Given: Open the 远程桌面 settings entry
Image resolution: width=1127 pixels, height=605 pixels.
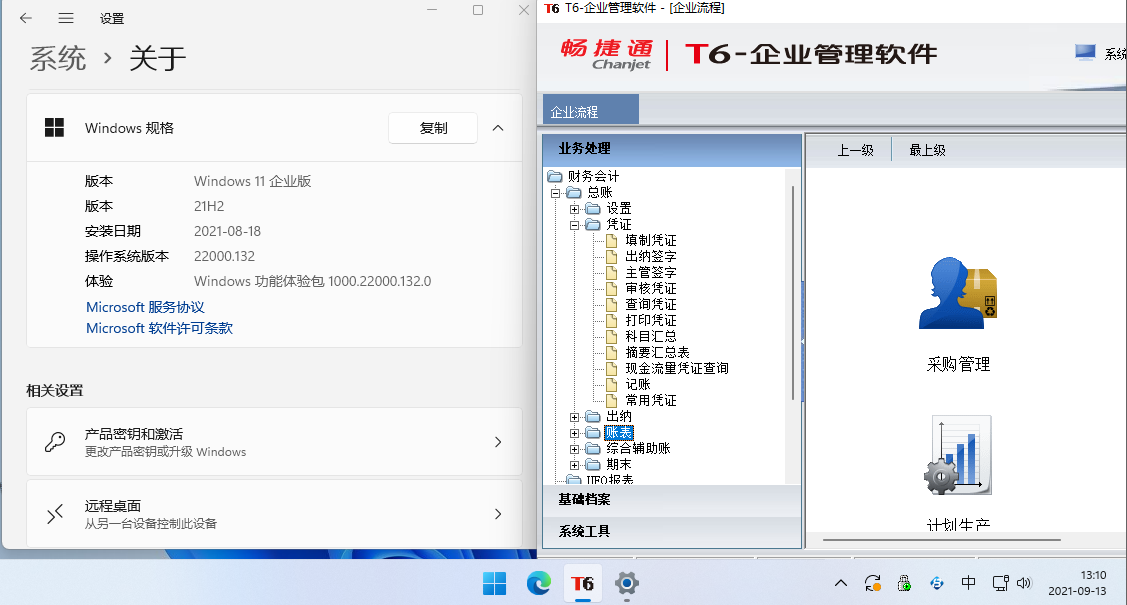Looking at the screenshot, I should (x=275, y=514).
